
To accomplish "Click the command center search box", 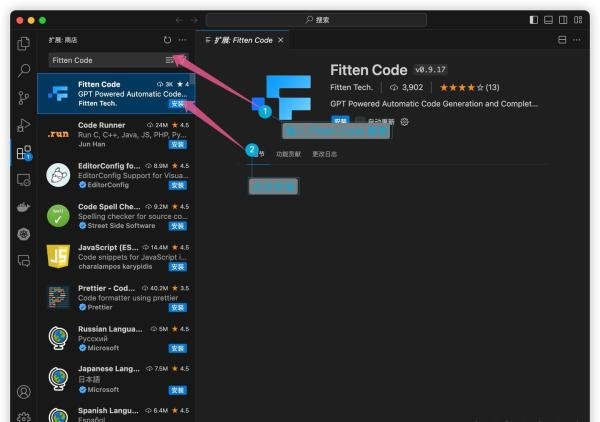I will 316,20.
